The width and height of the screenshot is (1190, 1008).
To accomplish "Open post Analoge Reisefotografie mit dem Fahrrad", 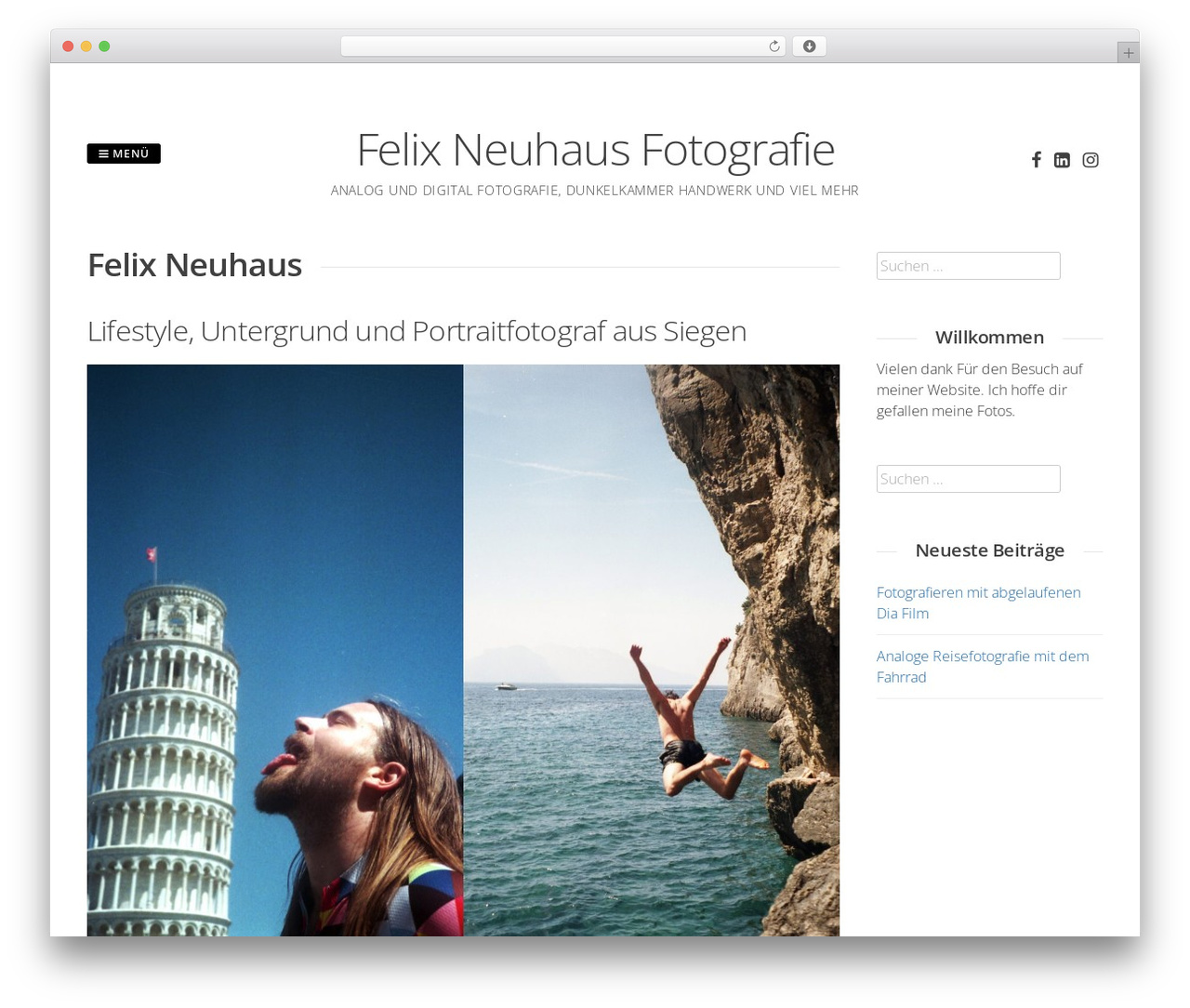I will 982,667.
